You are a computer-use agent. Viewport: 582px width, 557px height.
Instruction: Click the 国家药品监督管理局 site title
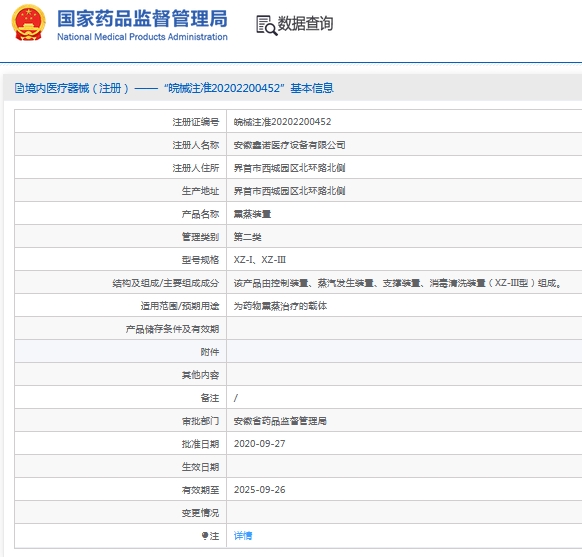pos(142,19)
